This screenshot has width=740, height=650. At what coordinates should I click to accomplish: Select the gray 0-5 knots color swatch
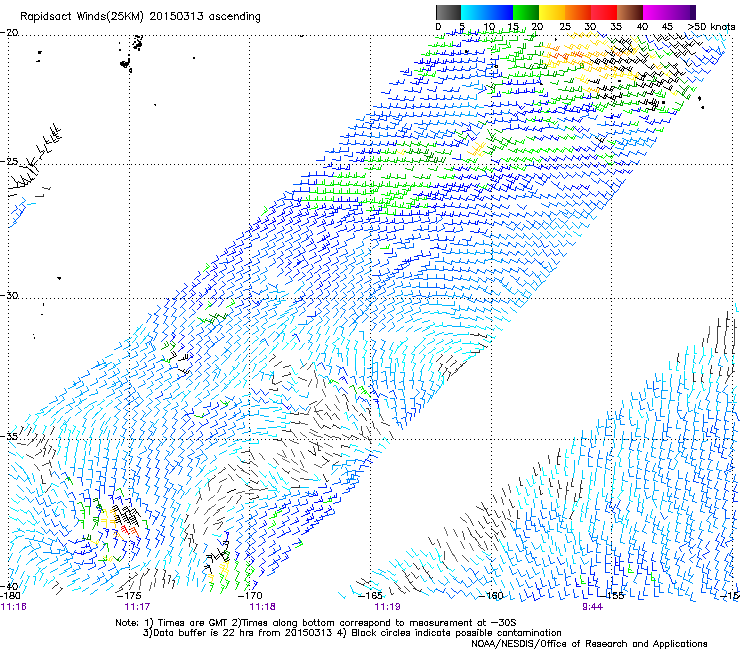pyautogui.click(x=448, y=12)
